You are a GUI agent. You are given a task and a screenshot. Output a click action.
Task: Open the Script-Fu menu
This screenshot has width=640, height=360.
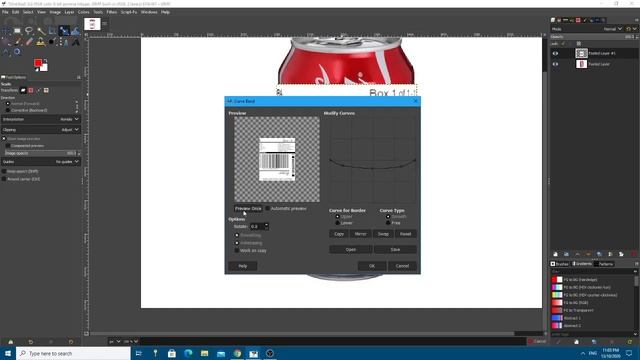pos(129,12)
